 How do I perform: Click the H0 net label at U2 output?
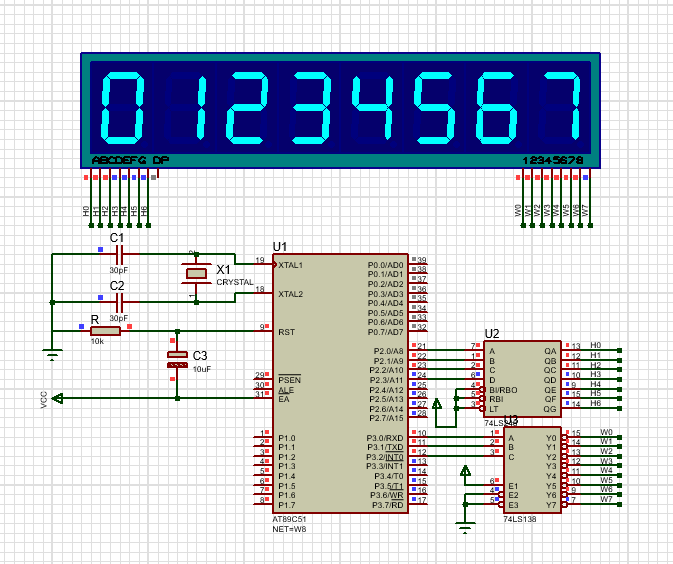pos(595,345)
